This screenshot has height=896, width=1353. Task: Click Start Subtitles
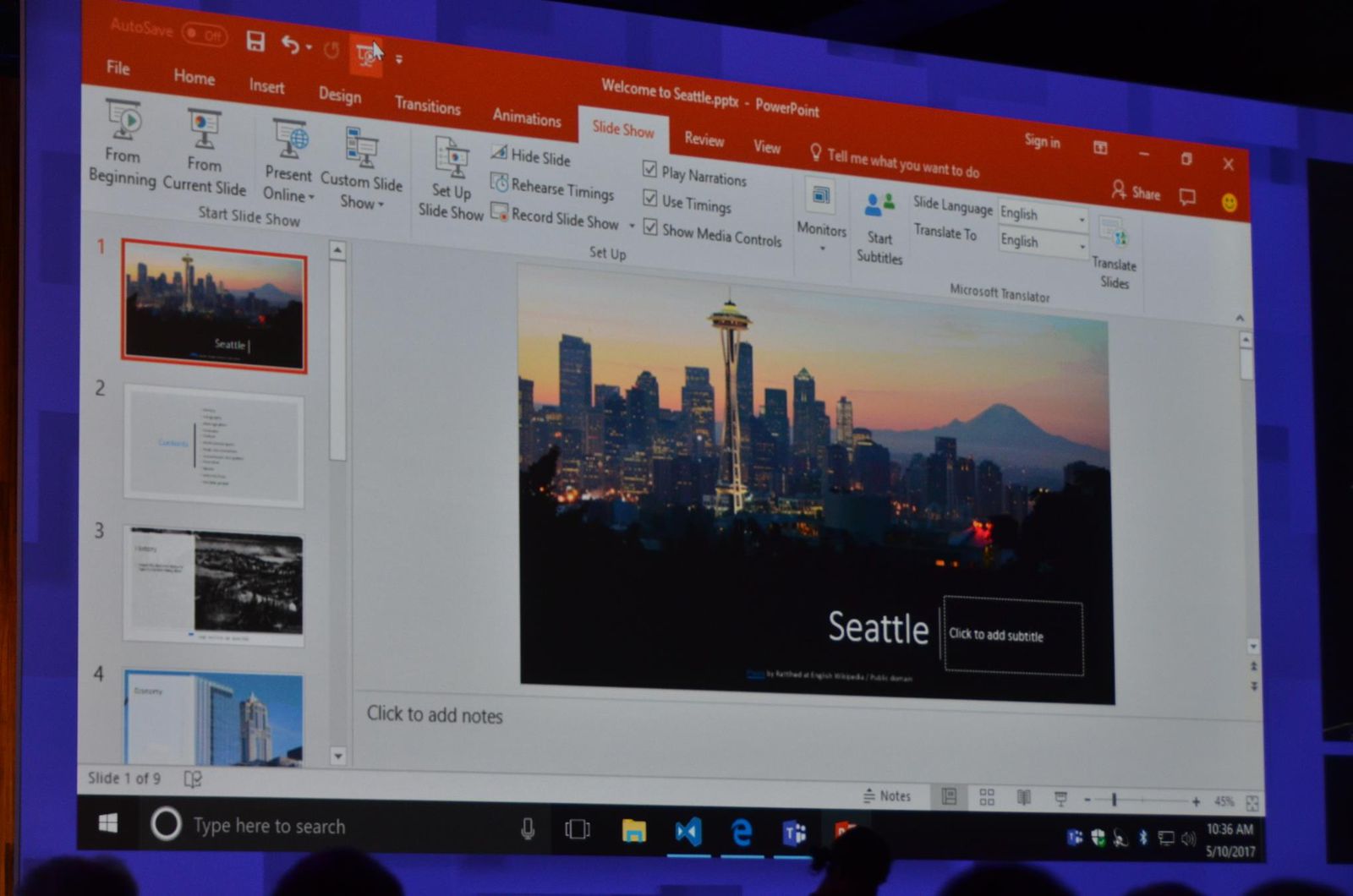(x=879, y=227)
